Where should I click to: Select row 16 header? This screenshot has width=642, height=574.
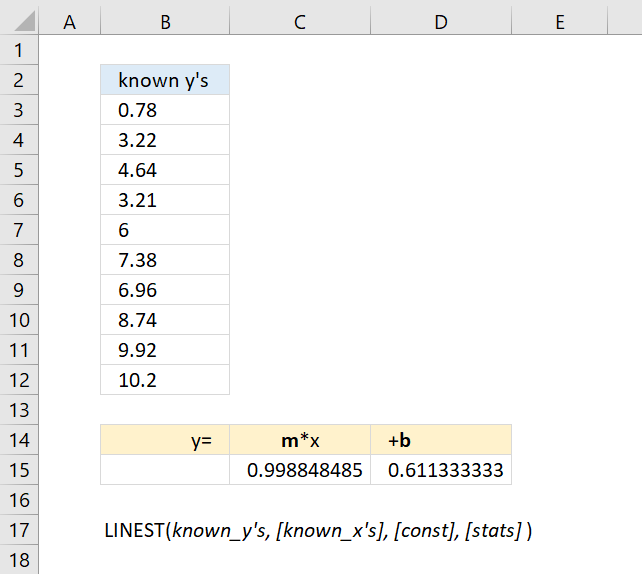tap(19, 500)
